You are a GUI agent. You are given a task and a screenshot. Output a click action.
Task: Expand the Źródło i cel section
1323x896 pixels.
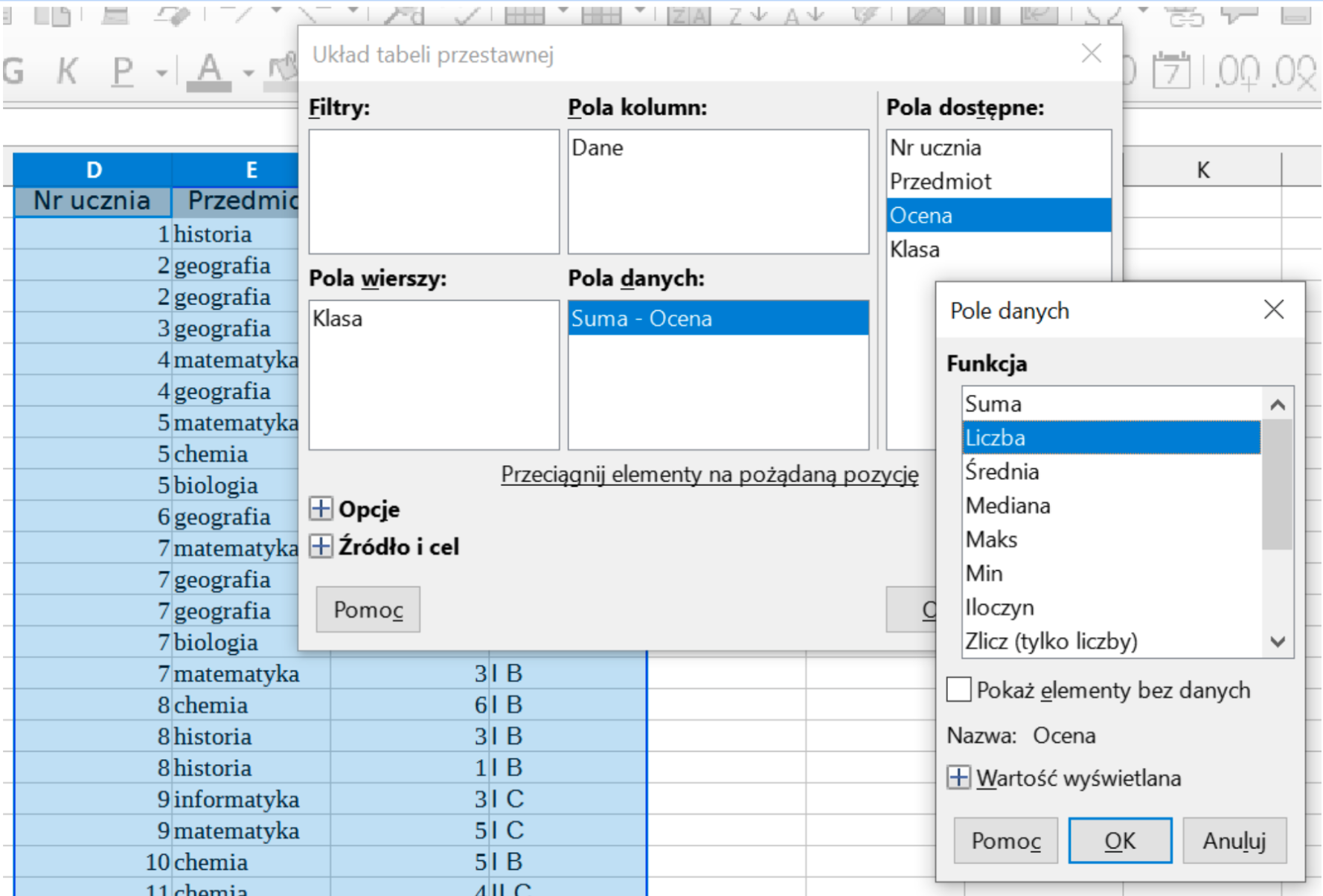pyautogui.click(x=321, y=546)
